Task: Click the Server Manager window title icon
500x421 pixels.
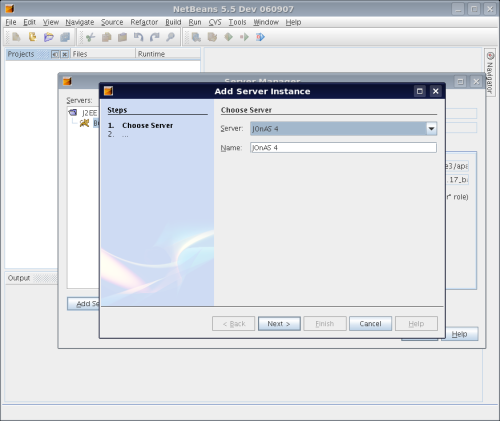Action: [x=67, y=81]
